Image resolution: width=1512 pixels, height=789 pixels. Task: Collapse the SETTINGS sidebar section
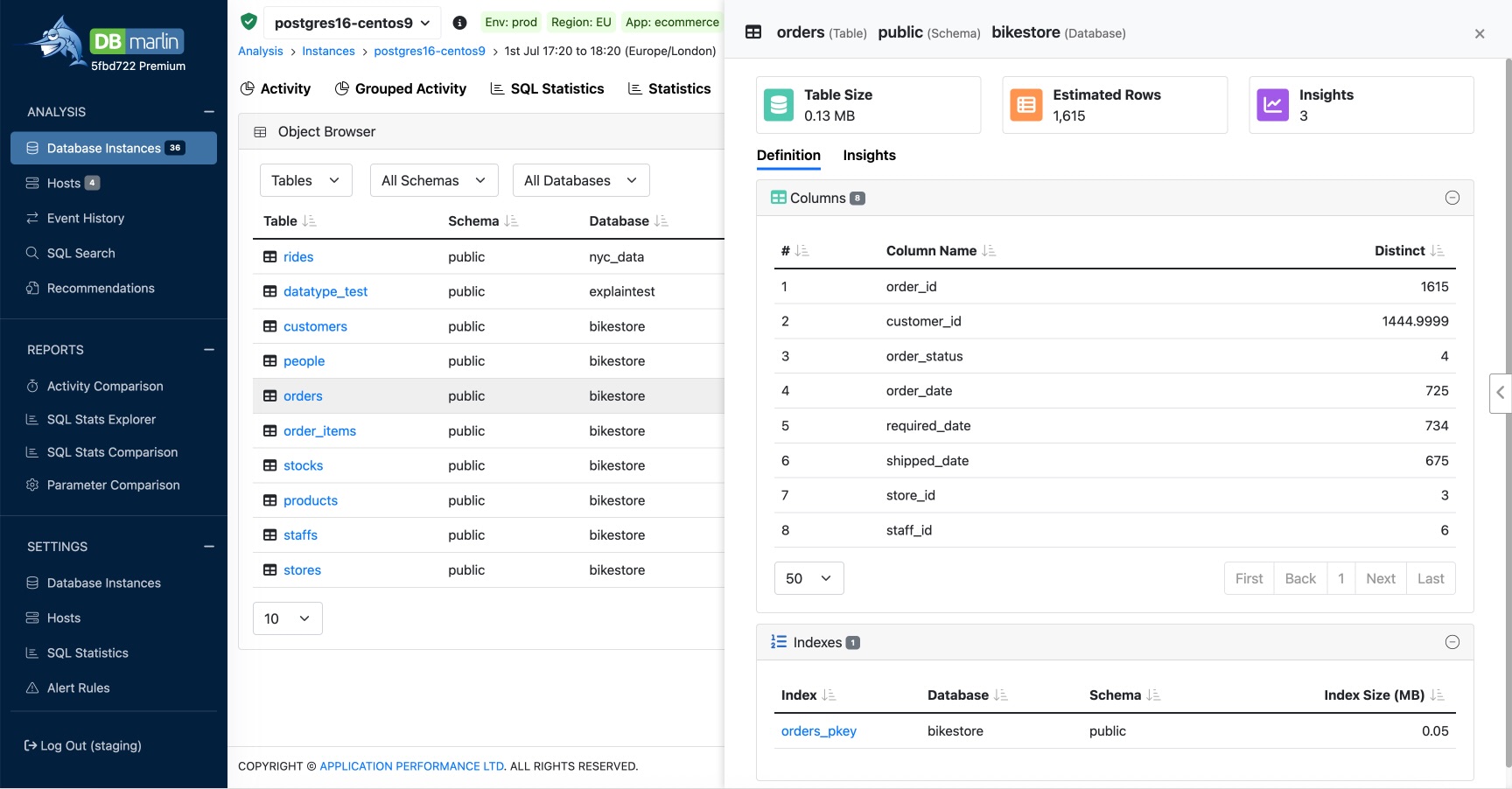point(209,547)
